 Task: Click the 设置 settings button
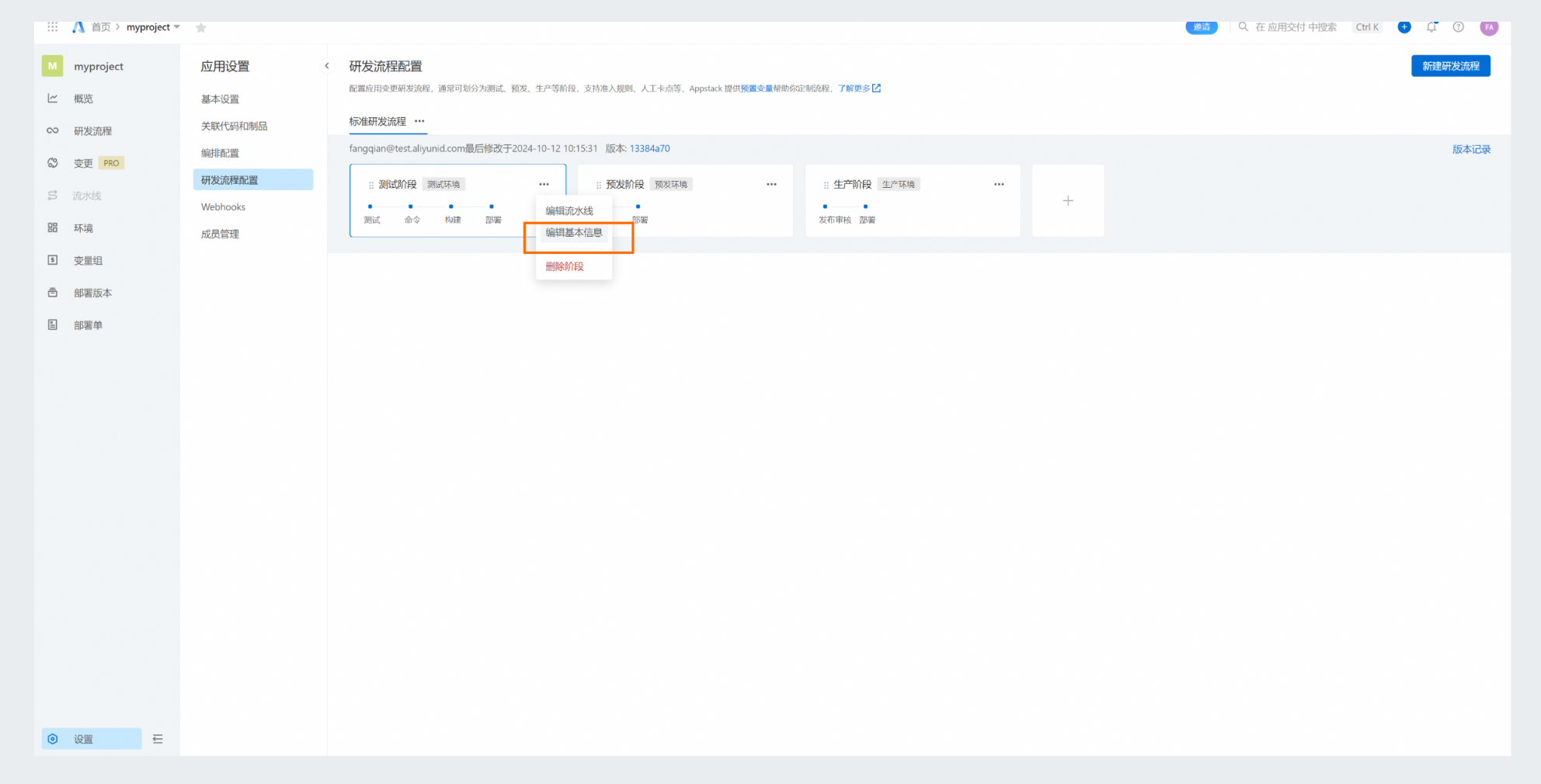pos(92,739)
